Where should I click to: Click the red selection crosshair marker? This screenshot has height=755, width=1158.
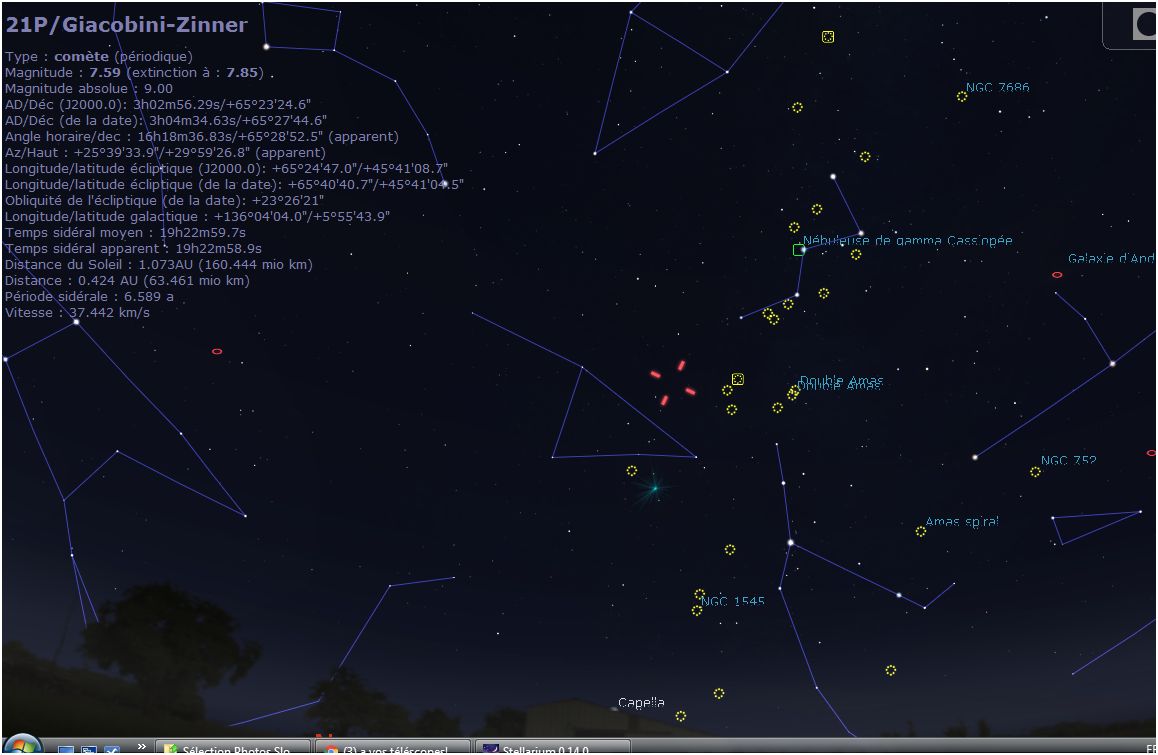[x=673, y=383]
